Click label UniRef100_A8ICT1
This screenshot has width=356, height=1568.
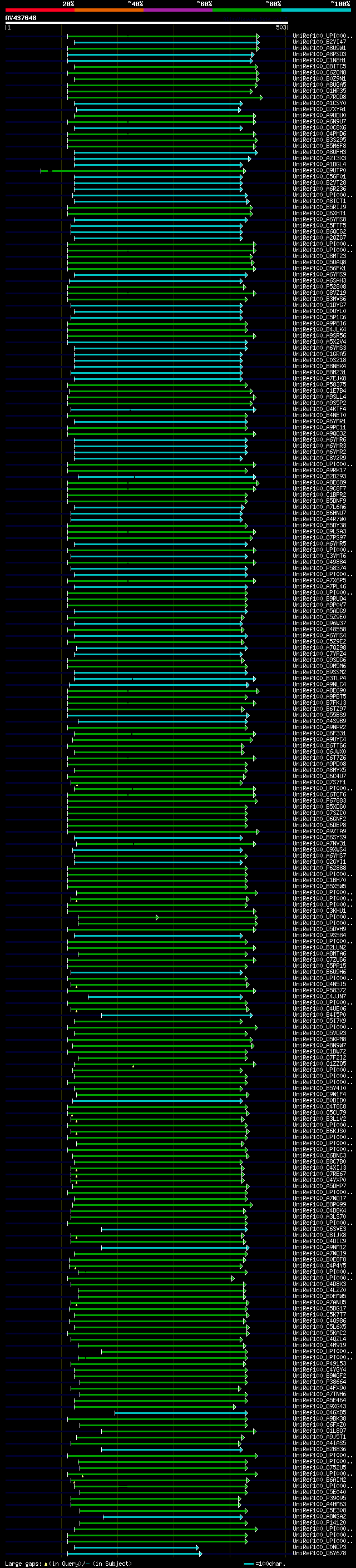[x=319, y=201]
